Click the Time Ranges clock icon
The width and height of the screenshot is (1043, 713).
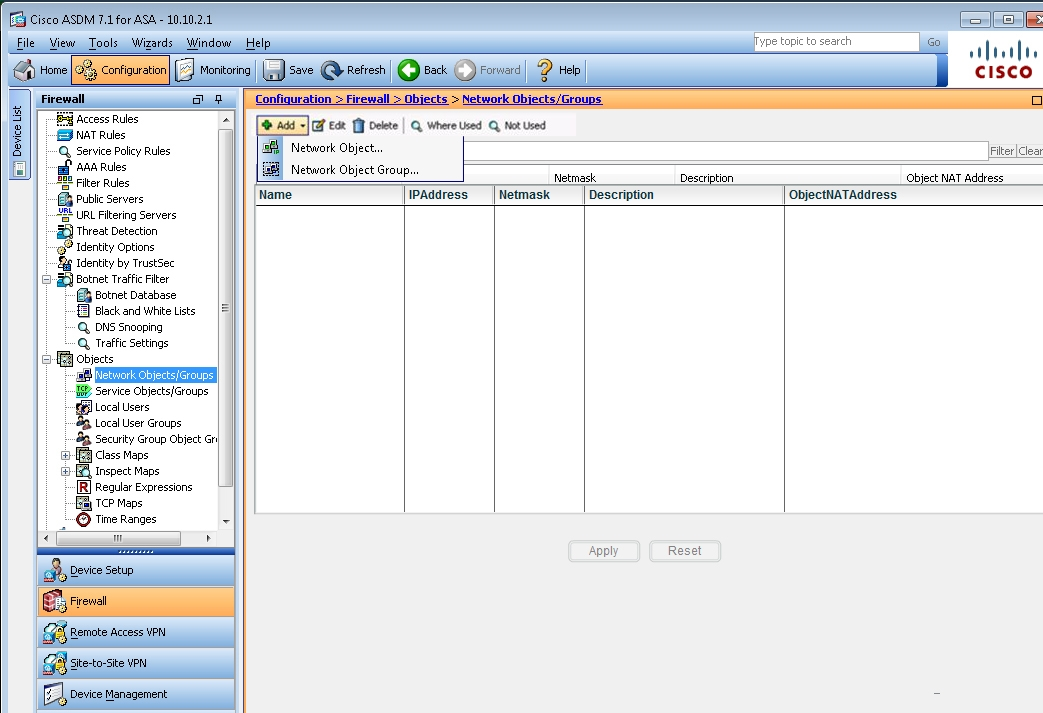point(83,519)
